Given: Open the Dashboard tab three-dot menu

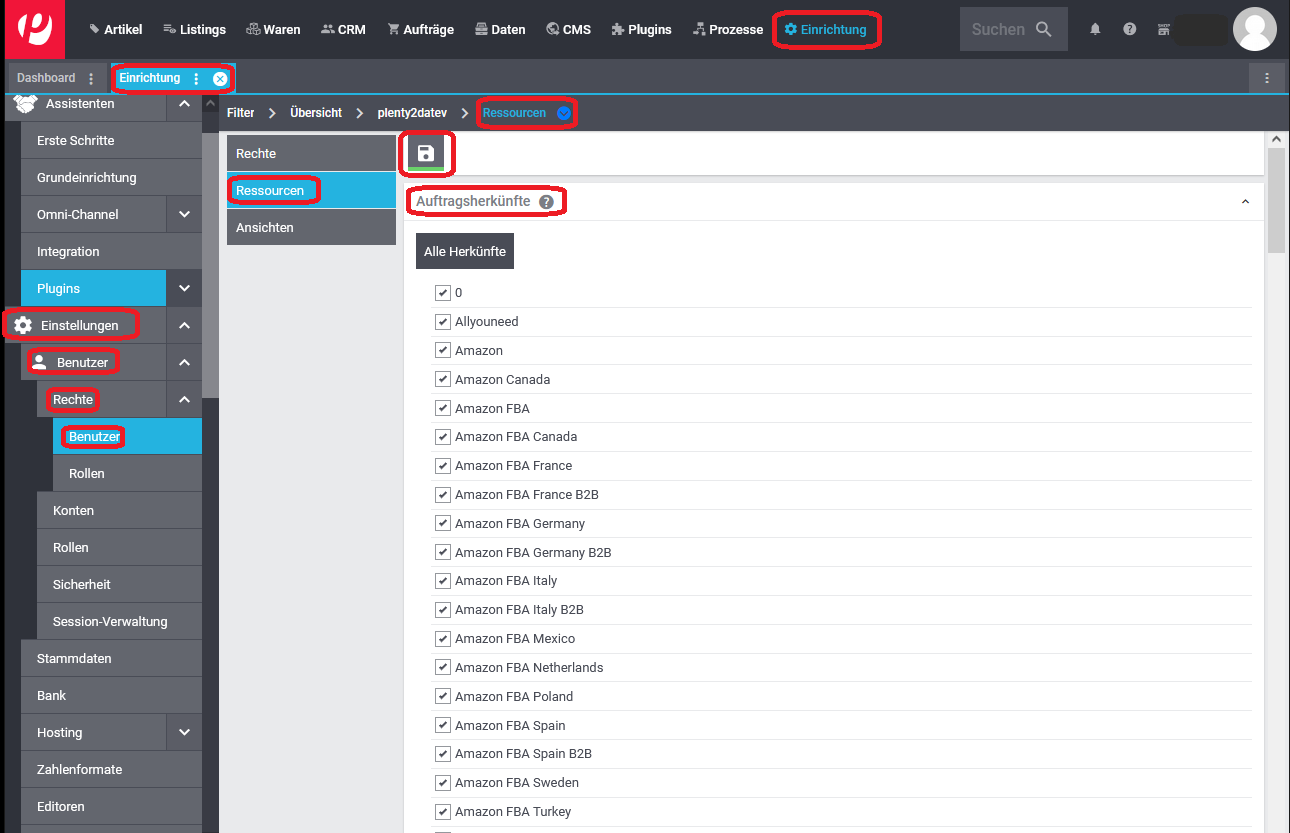Looking at the screenshot, I should tap(92, 78).
